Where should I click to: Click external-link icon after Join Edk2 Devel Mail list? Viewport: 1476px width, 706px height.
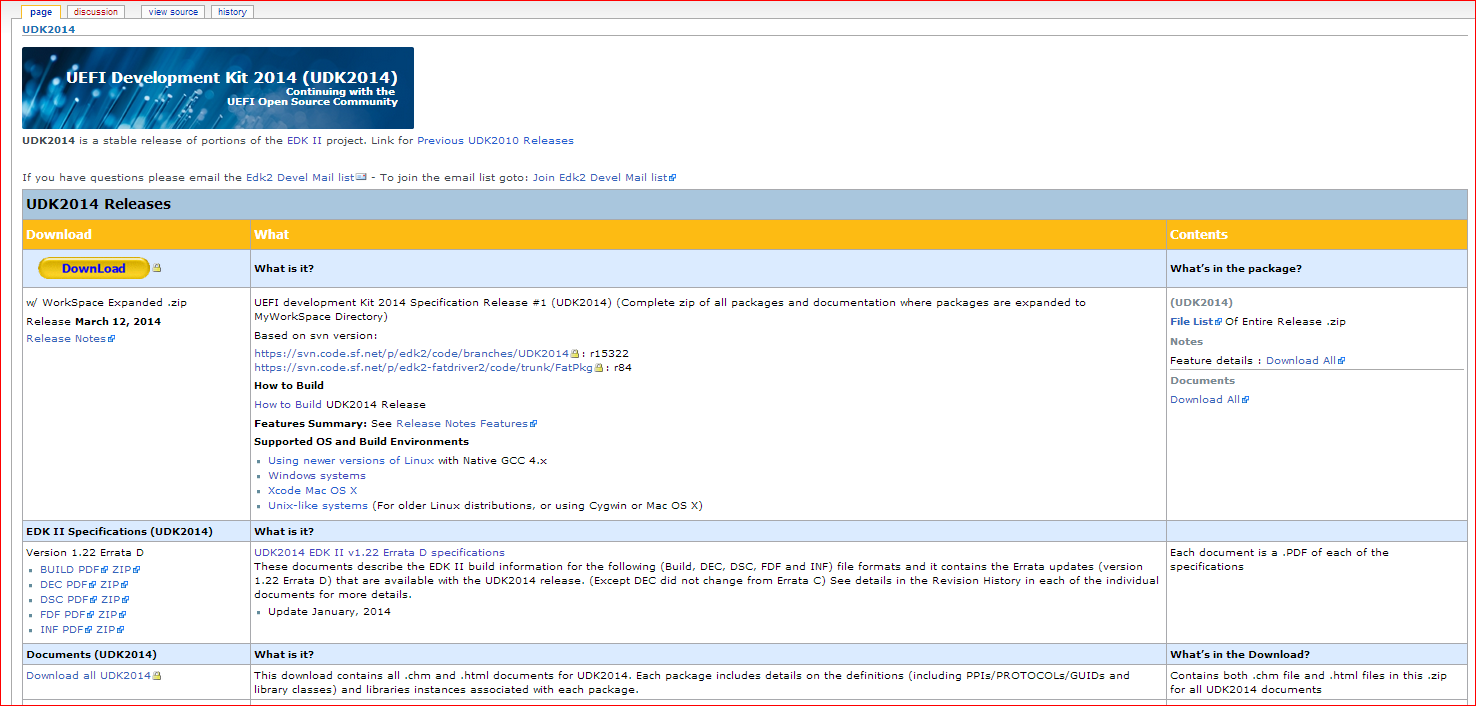[673, 178]
